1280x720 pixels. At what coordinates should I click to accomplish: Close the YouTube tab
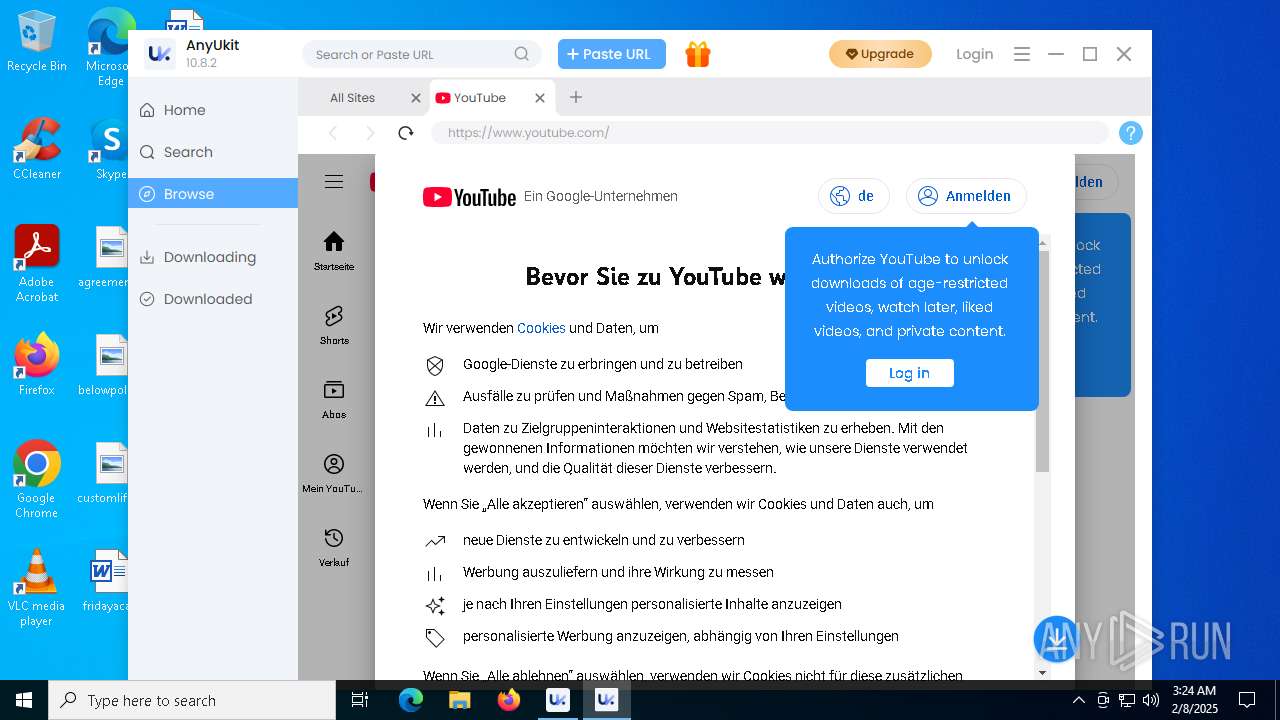540,98
